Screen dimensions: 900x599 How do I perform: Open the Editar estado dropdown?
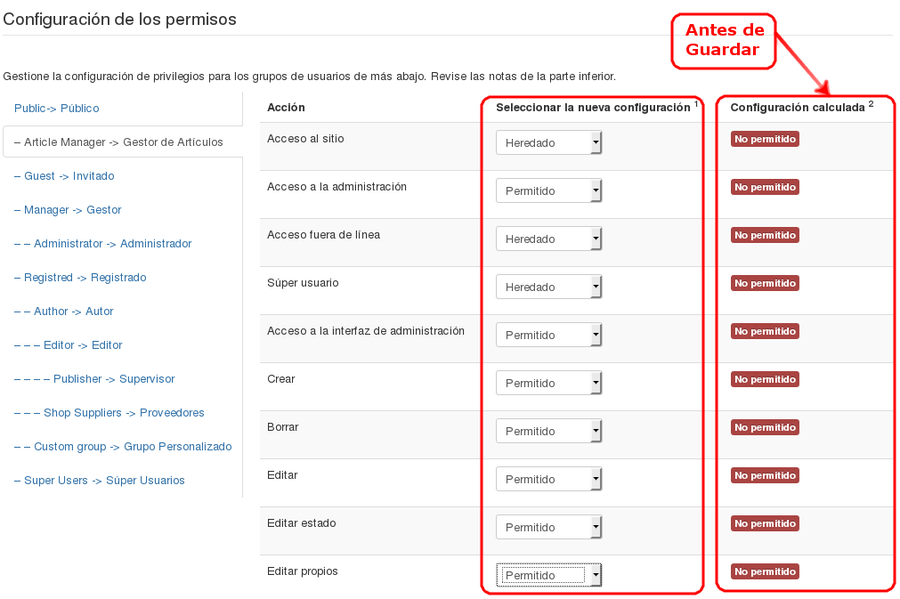tap(549, 527)
